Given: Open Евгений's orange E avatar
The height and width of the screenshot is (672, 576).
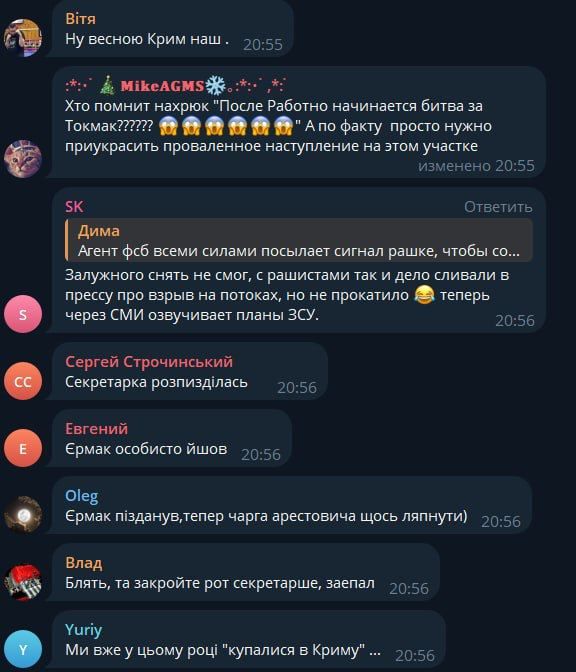Looking at the screenshot, I should (x=23, y=448).
